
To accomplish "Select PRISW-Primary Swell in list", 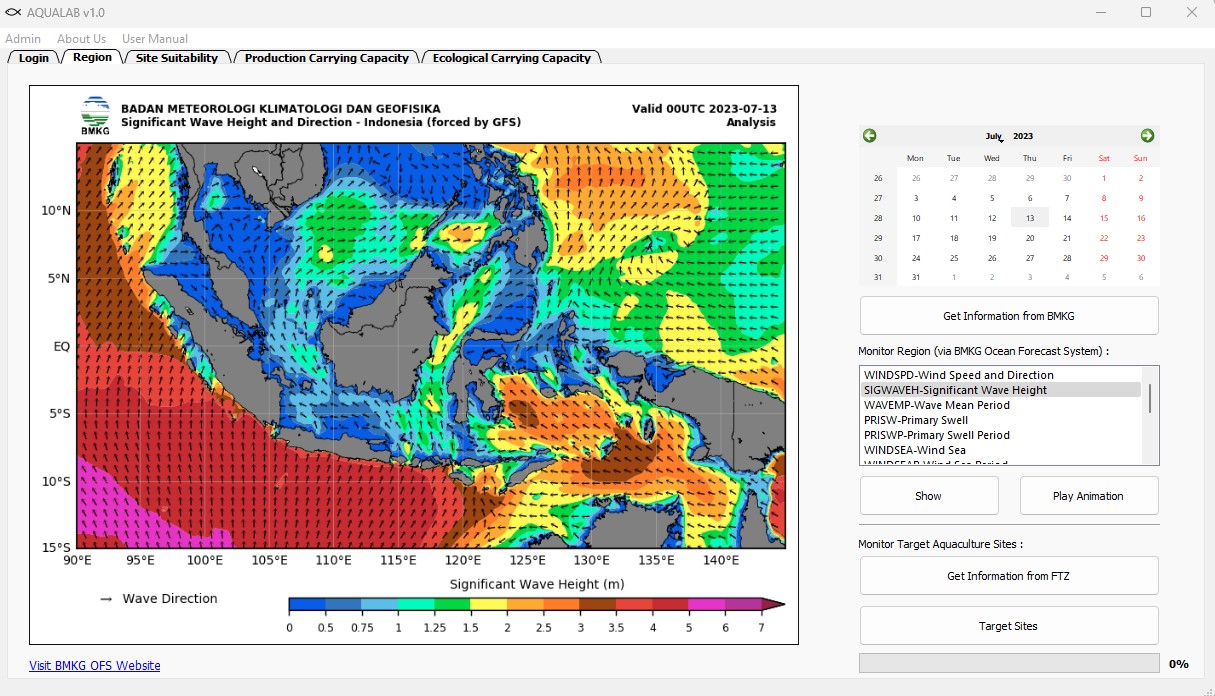I will [x=915, y=420].
